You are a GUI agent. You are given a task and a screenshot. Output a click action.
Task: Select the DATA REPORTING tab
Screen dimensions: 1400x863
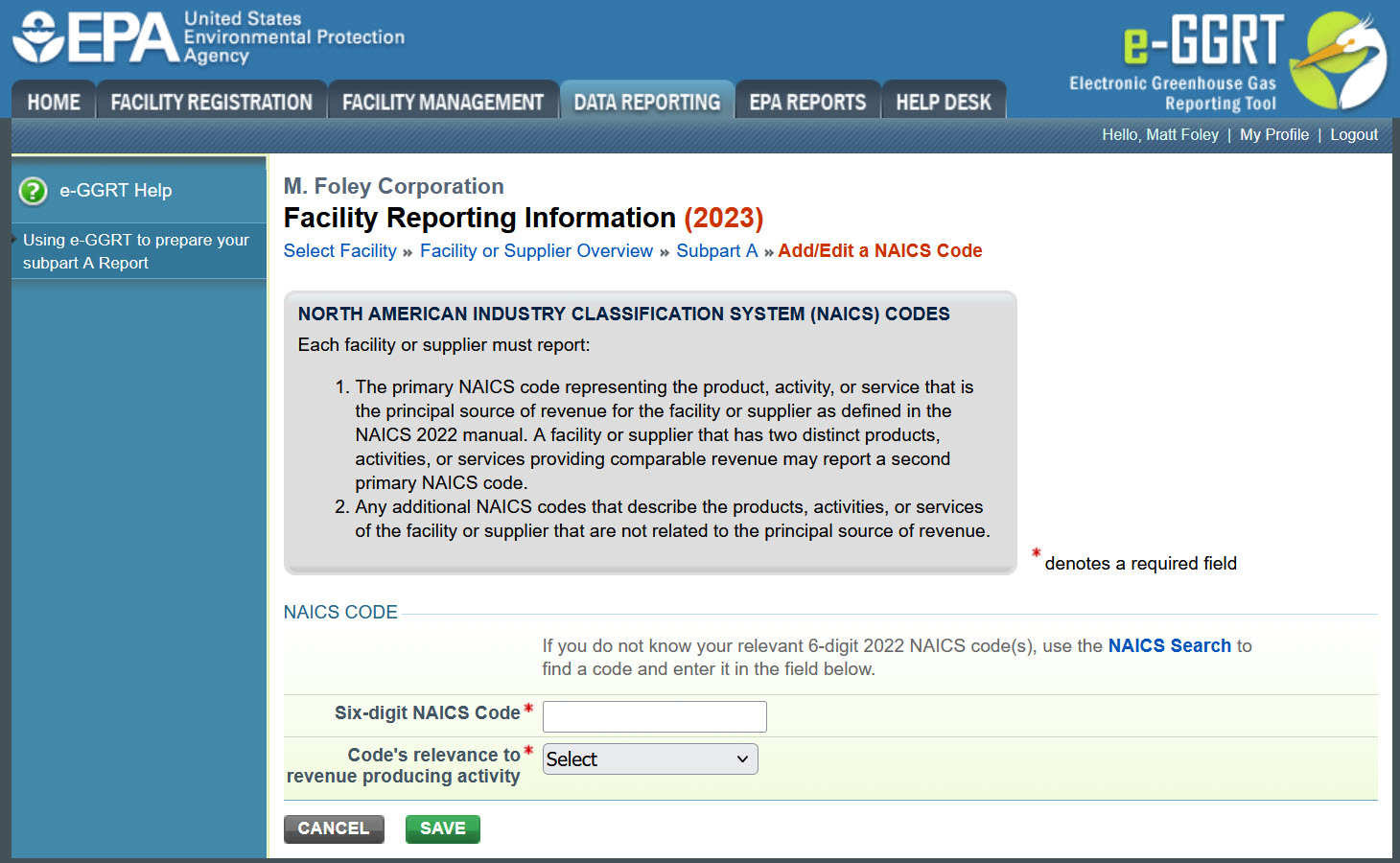[x=647, y=102]
